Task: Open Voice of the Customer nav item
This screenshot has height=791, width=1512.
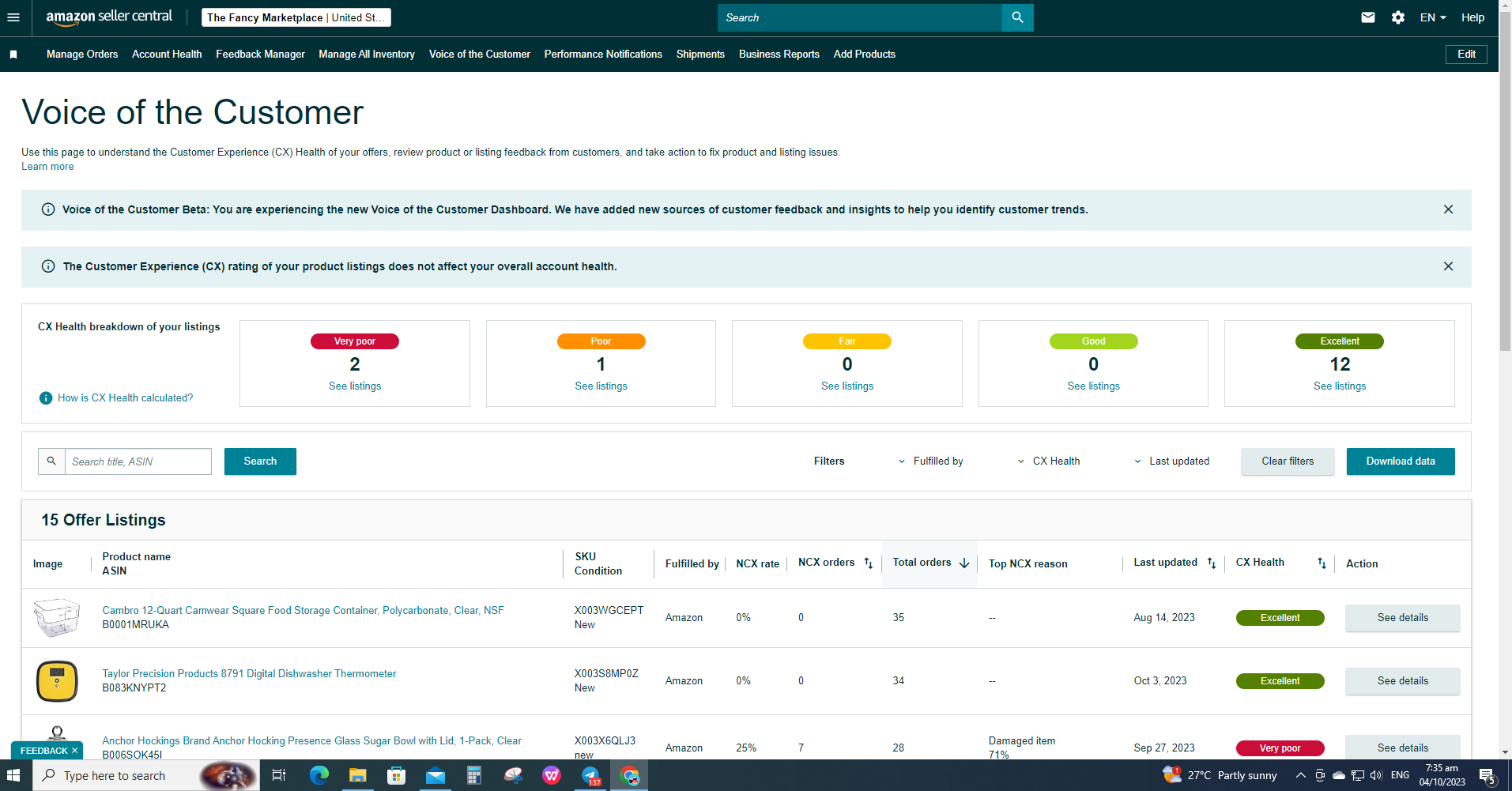Action: [480, 55]
